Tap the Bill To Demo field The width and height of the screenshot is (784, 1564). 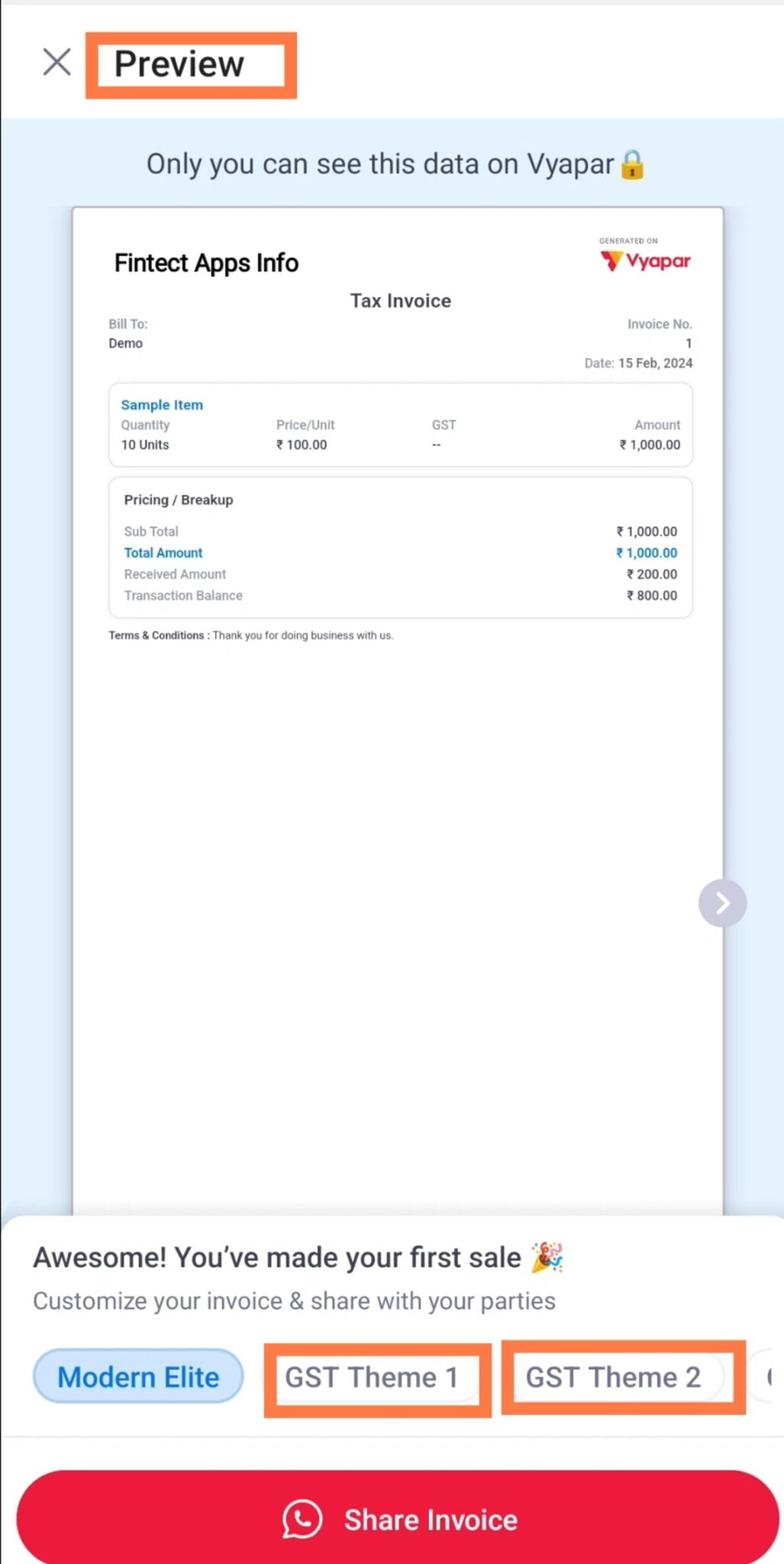pyautogui.click(x=126, y=343)
